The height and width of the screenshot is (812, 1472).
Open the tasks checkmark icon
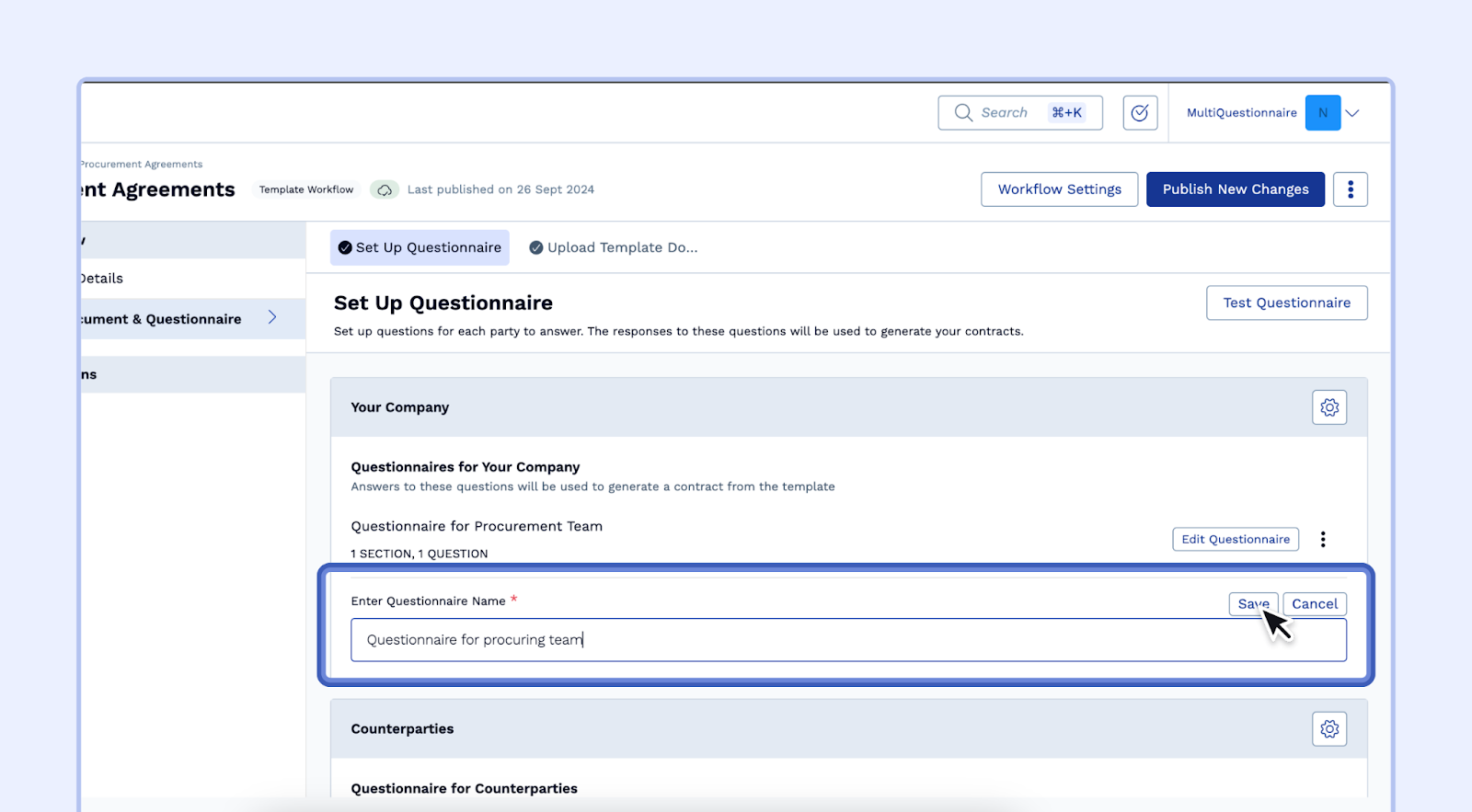click(x=1140, y=112)
